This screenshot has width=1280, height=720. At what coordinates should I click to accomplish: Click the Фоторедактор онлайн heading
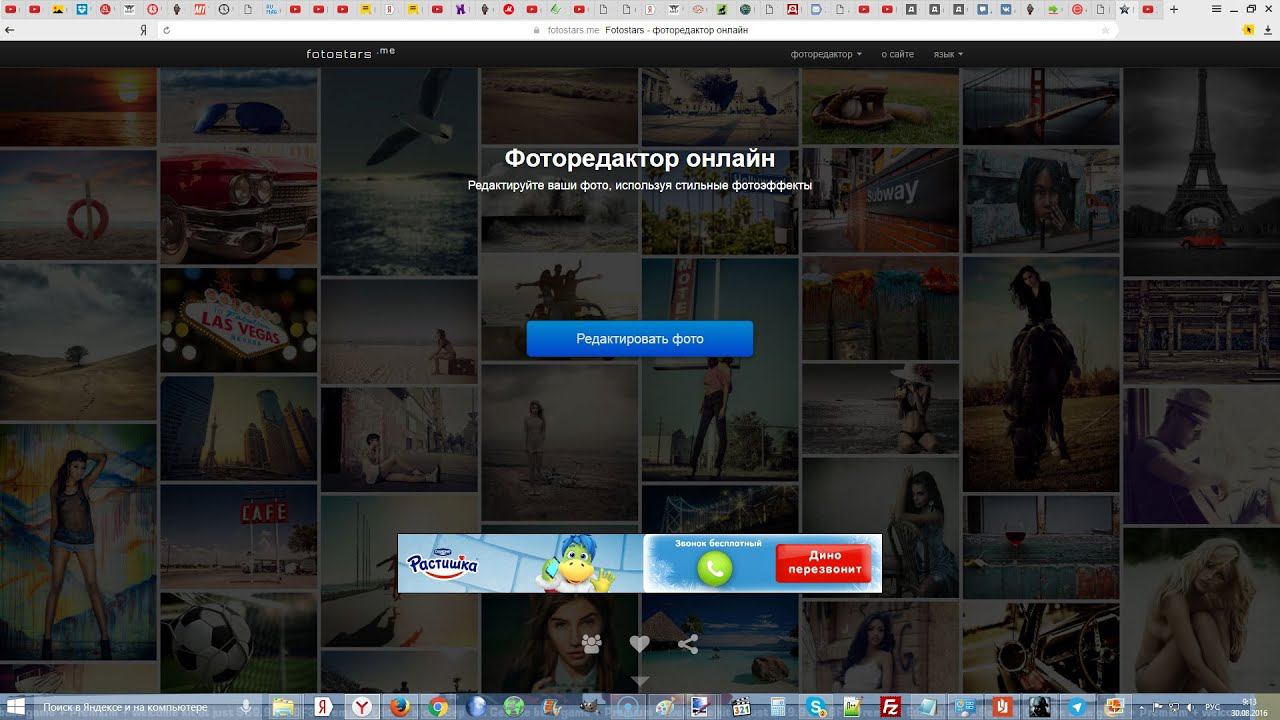639,158
